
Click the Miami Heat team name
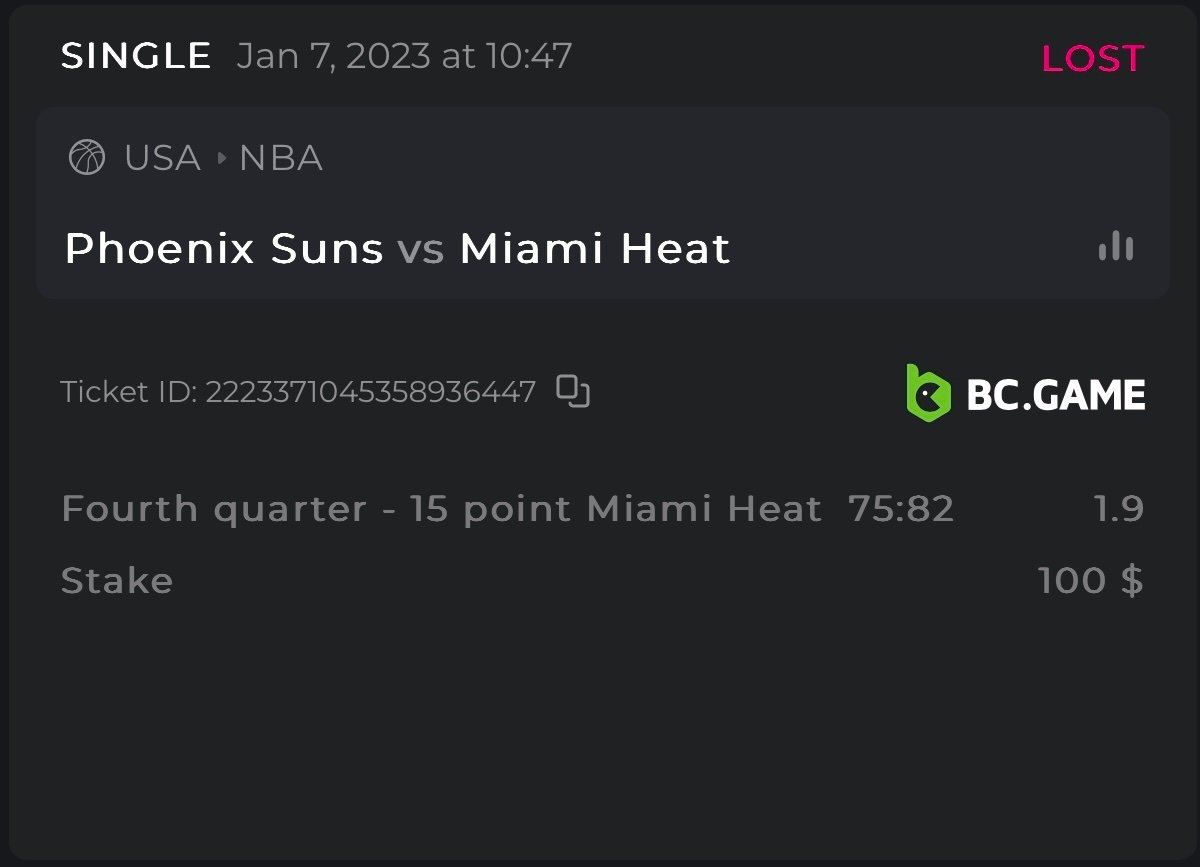coord(595,248)
